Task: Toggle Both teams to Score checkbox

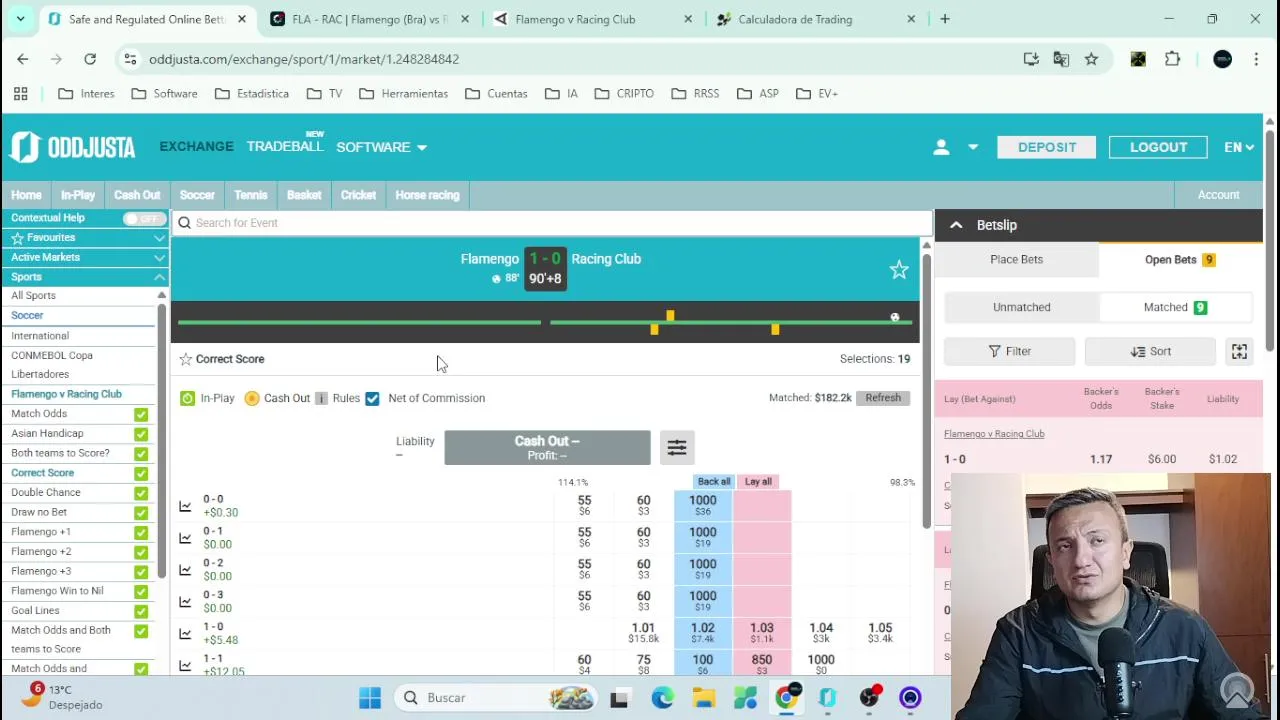Action: [x=141, y=453]
